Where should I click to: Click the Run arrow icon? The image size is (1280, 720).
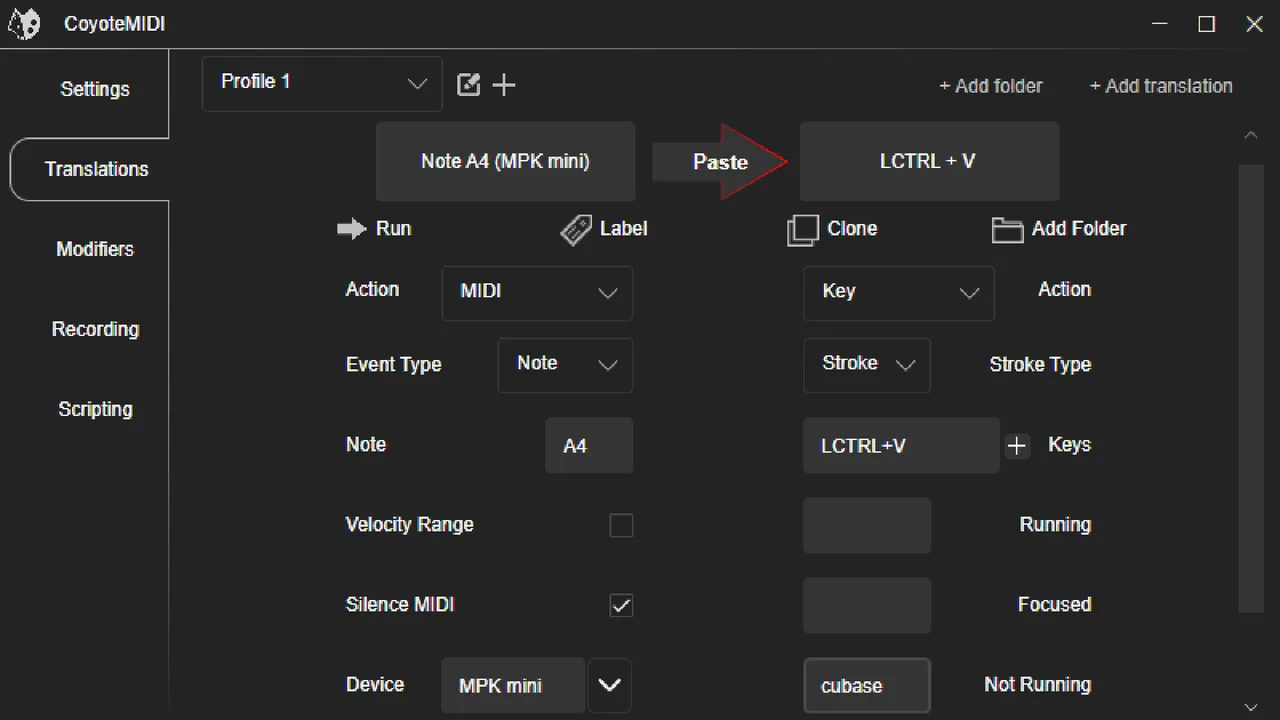click(352, 229)
